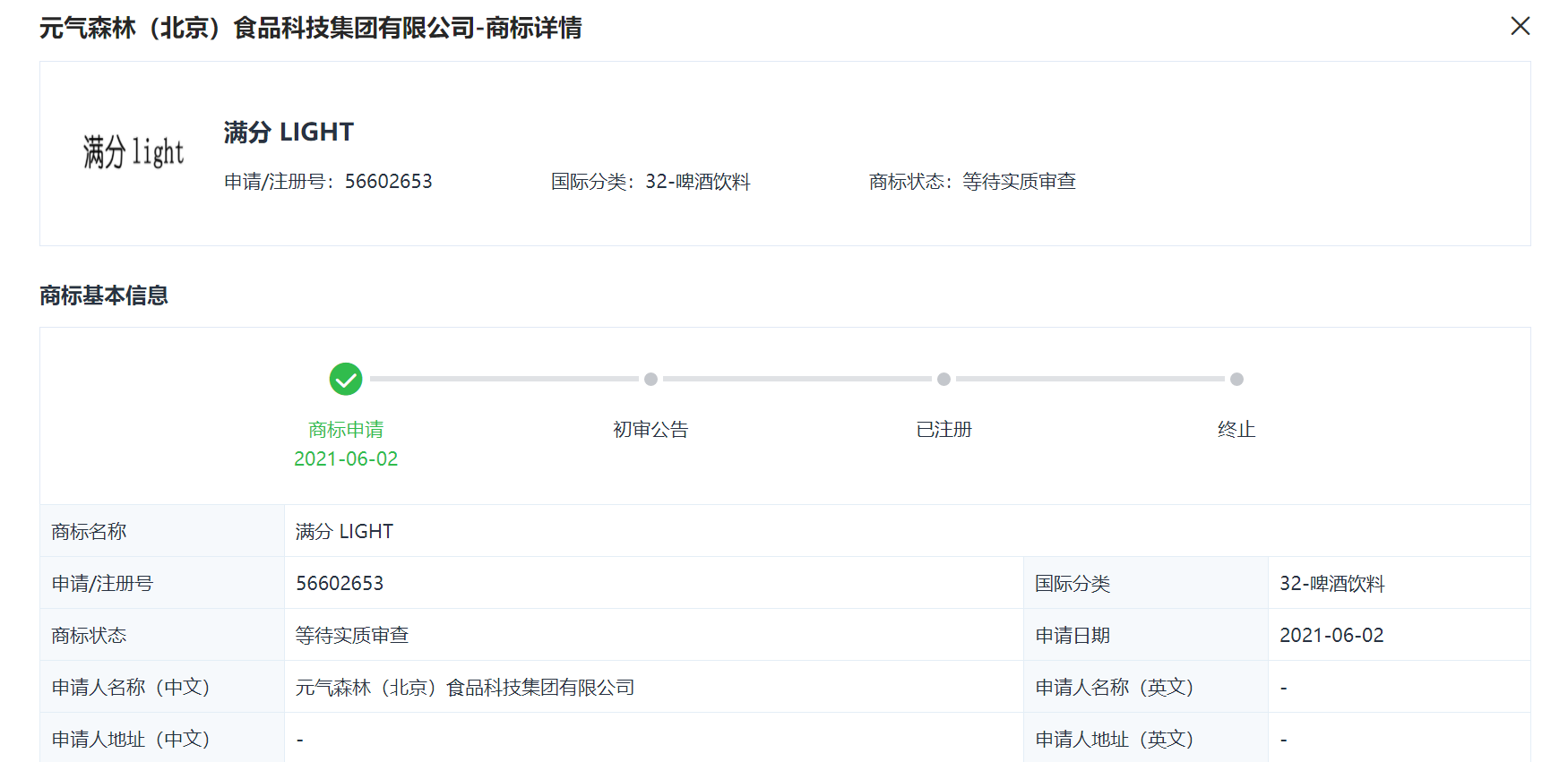Screen dimensions: 1568x762
Task: Click header 申请/注册号：56602653 text
Action: [328, 182]
